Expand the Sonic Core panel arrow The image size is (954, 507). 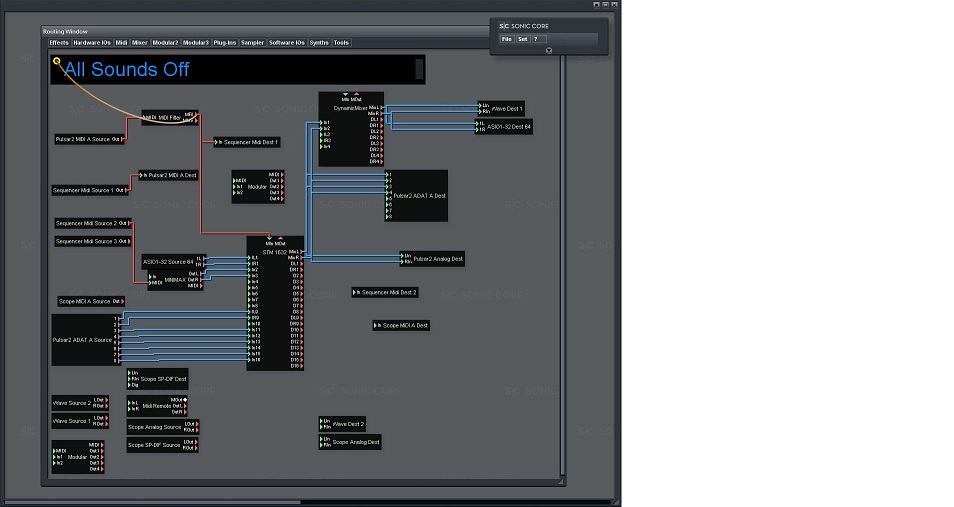coord(548,50)
